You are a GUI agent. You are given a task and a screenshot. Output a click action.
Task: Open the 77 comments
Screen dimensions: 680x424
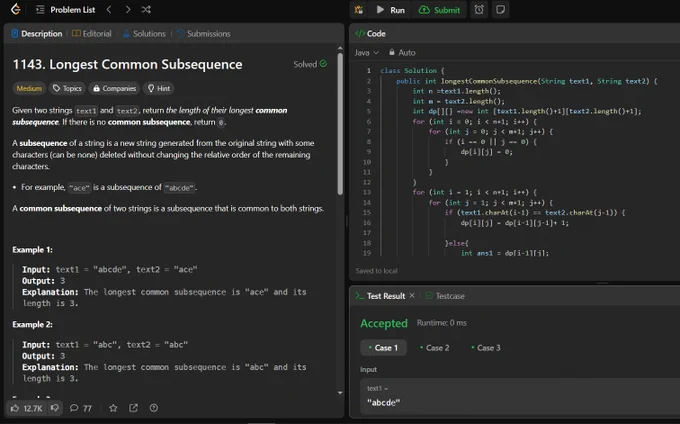tap(81, 408)
